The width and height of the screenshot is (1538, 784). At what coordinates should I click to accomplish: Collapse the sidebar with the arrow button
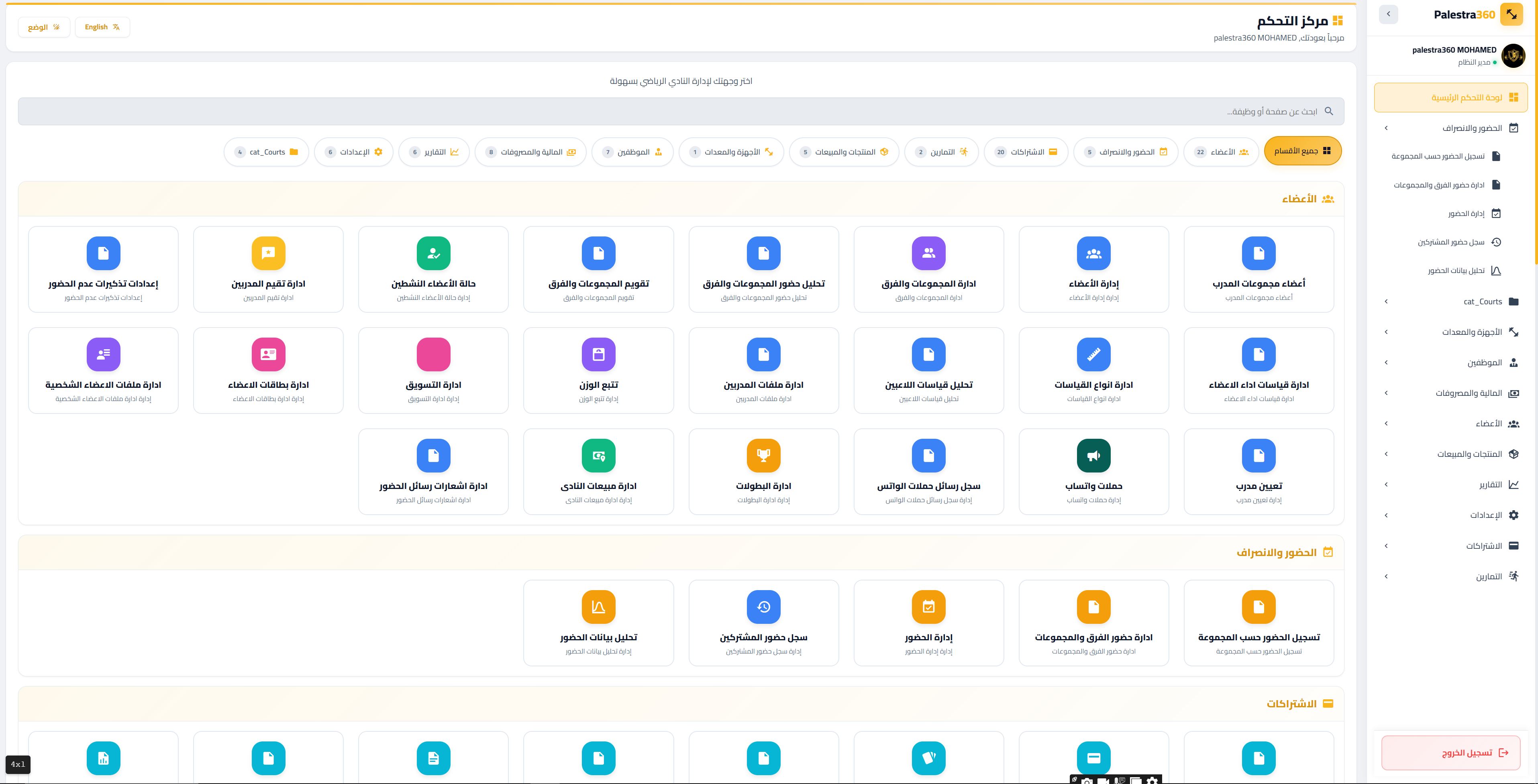(x=1388, y=14)
